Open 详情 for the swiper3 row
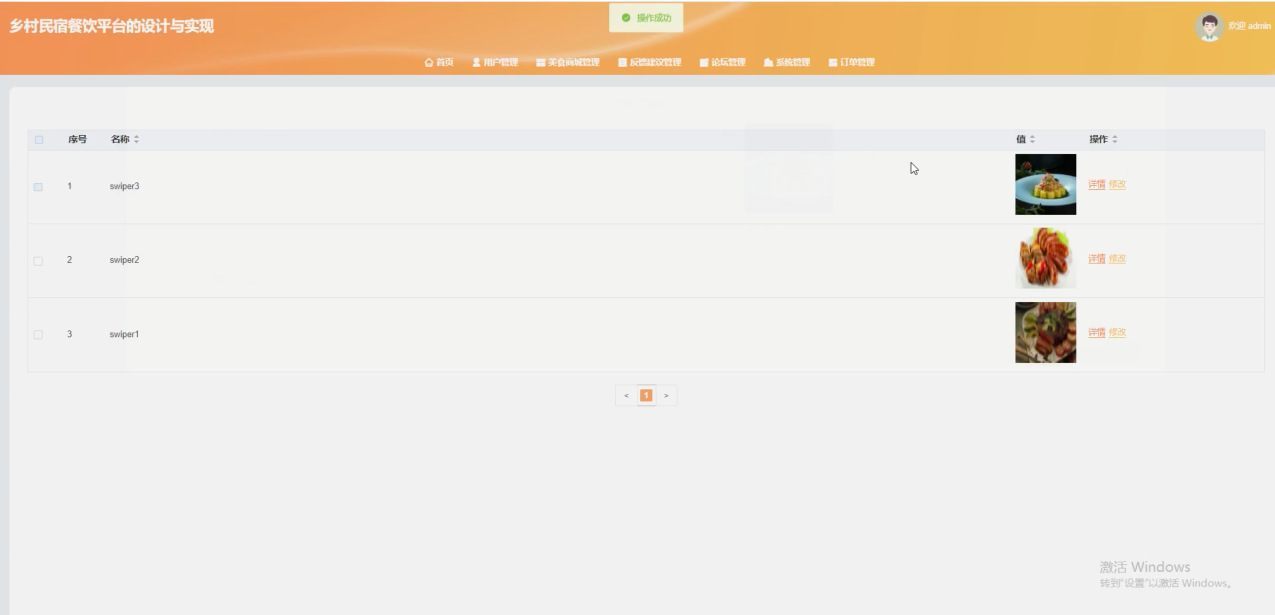The width and height of the screenshot is (1275, 615). [x=1097, y=185]
